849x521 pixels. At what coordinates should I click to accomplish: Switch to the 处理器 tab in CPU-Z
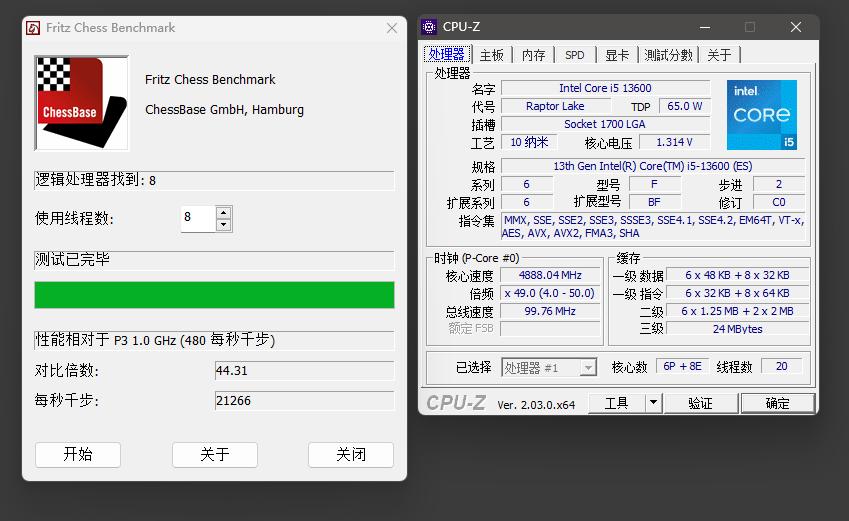pos(447,55)
